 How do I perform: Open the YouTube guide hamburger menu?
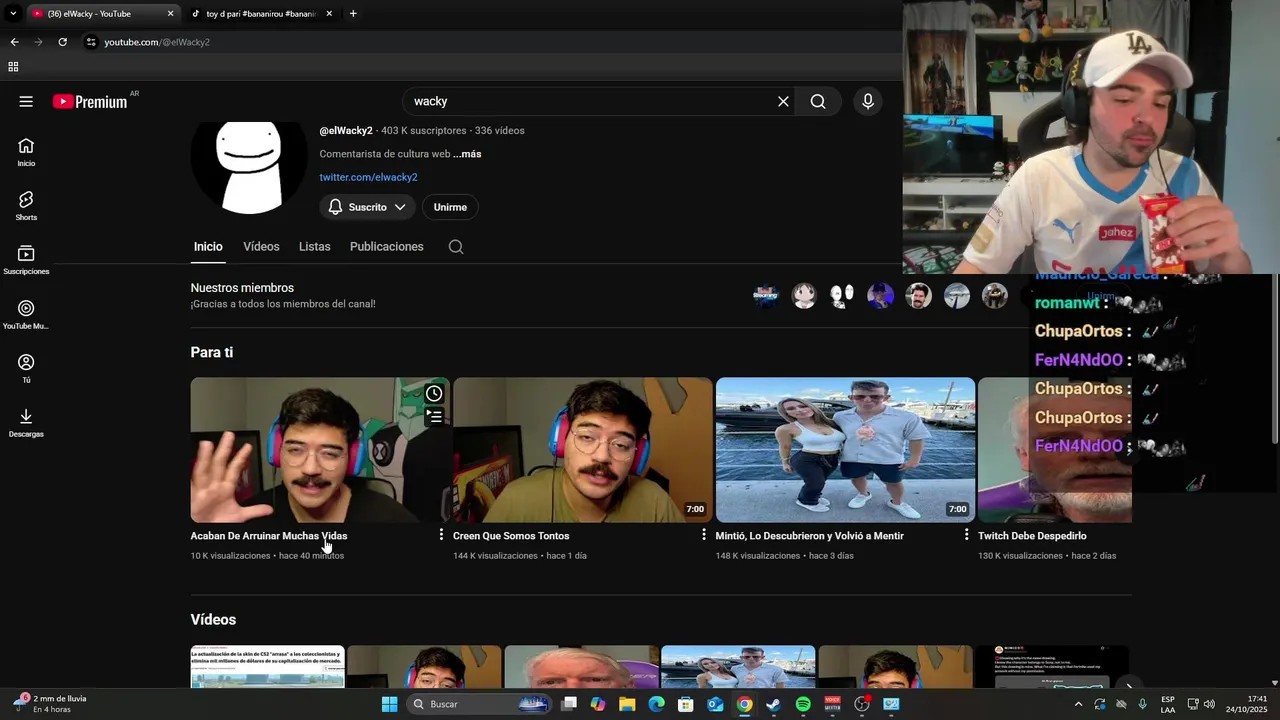point(26,101)
